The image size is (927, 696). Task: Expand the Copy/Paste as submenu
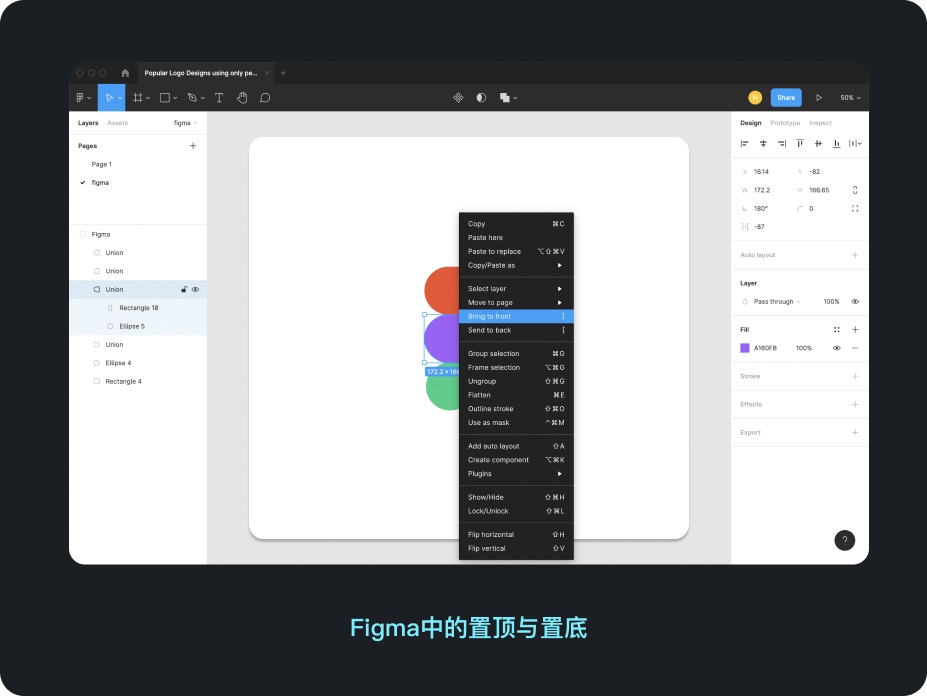click(x=515, y=266)
